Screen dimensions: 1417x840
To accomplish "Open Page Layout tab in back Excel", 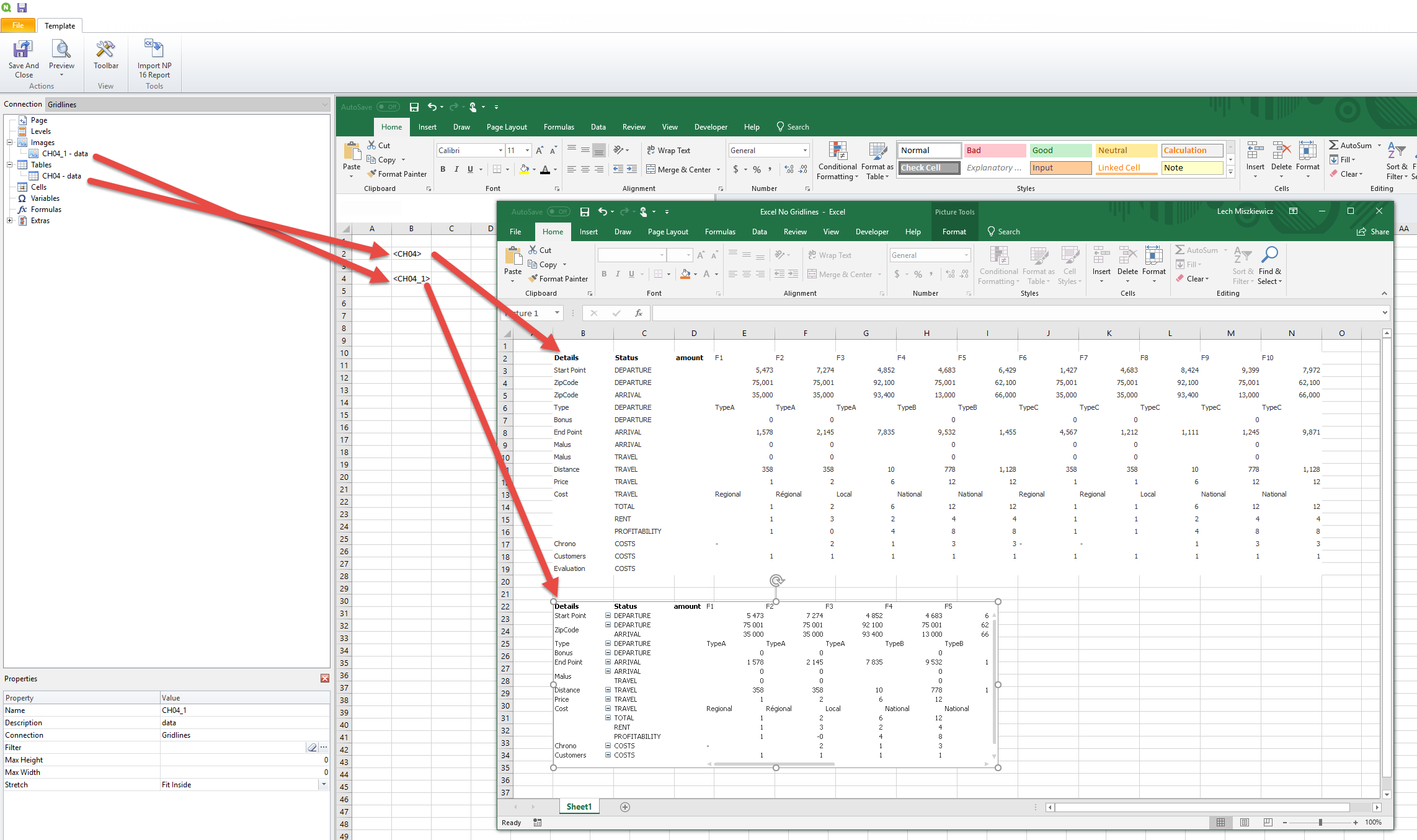I will point(507,127).
